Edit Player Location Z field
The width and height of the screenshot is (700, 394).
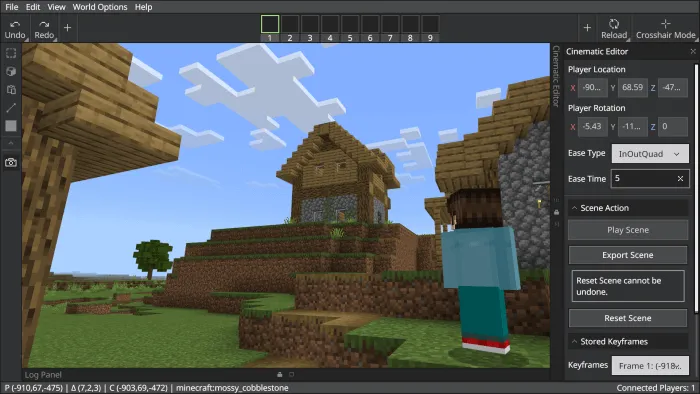pyautogui.click(x=673, y=87)
